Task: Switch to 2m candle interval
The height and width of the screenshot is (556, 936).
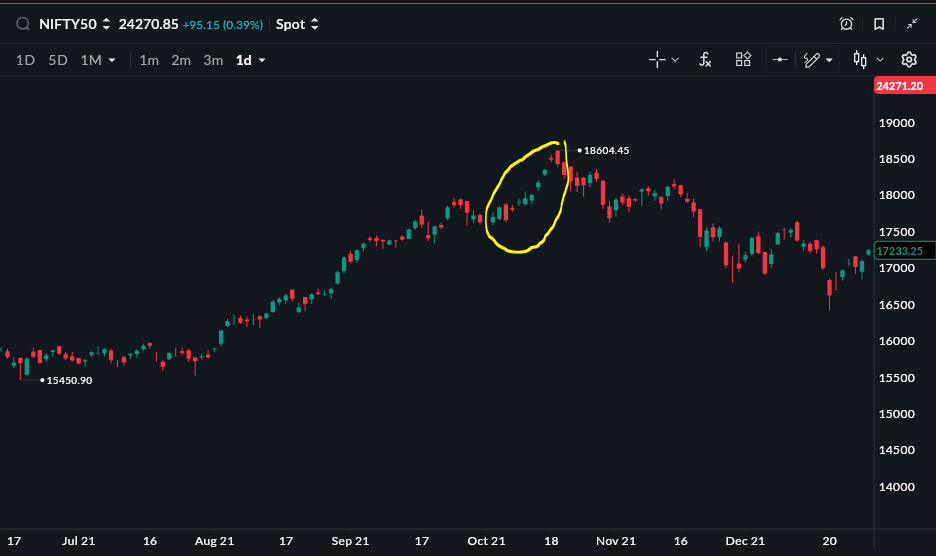Action: pyautogui.click(x=181, y=60)
